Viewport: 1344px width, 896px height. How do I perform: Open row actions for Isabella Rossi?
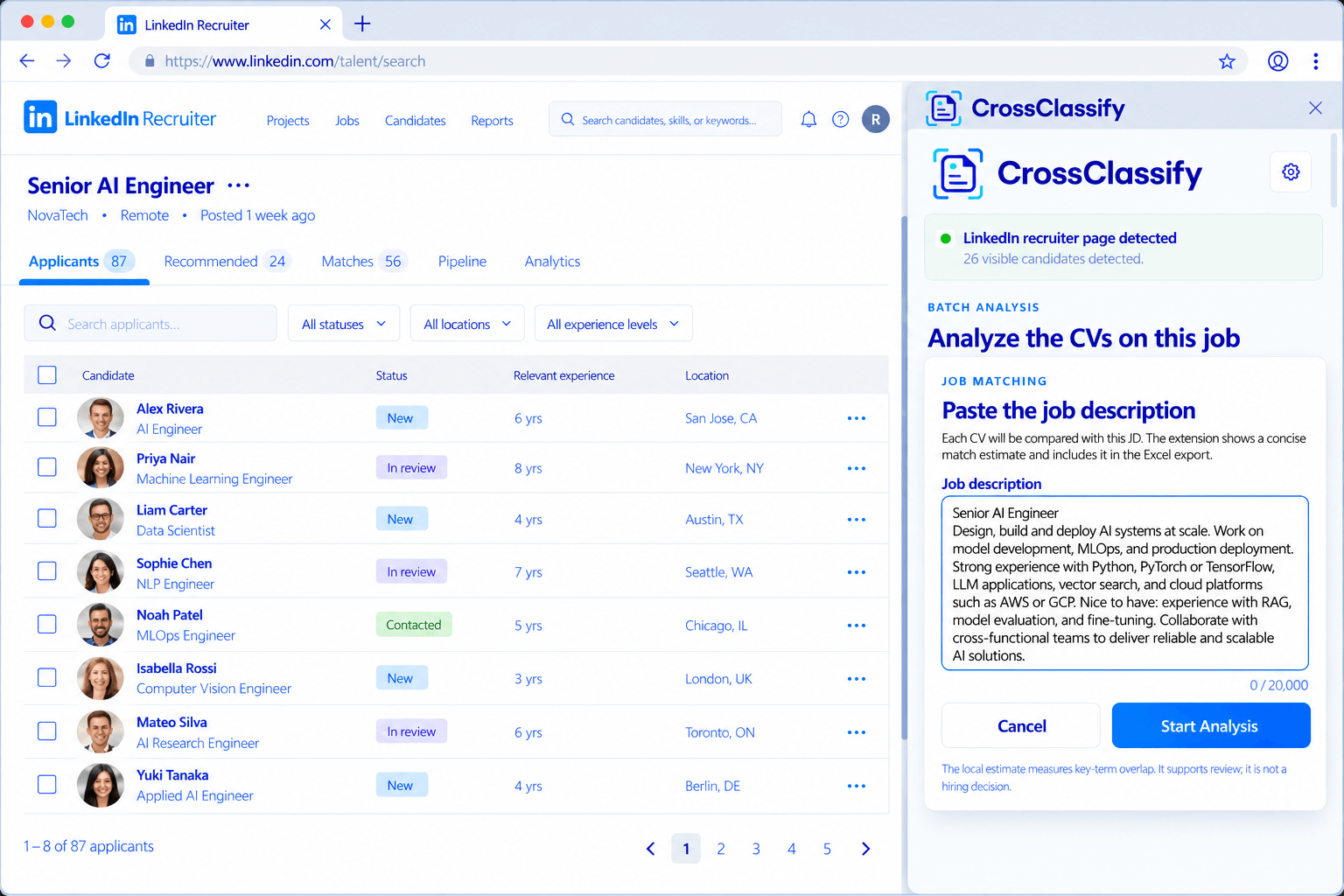tap(857, 679)
